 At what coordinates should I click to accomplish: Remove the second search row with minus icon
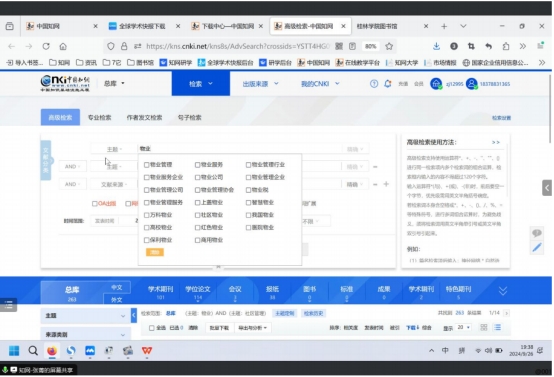375,167
